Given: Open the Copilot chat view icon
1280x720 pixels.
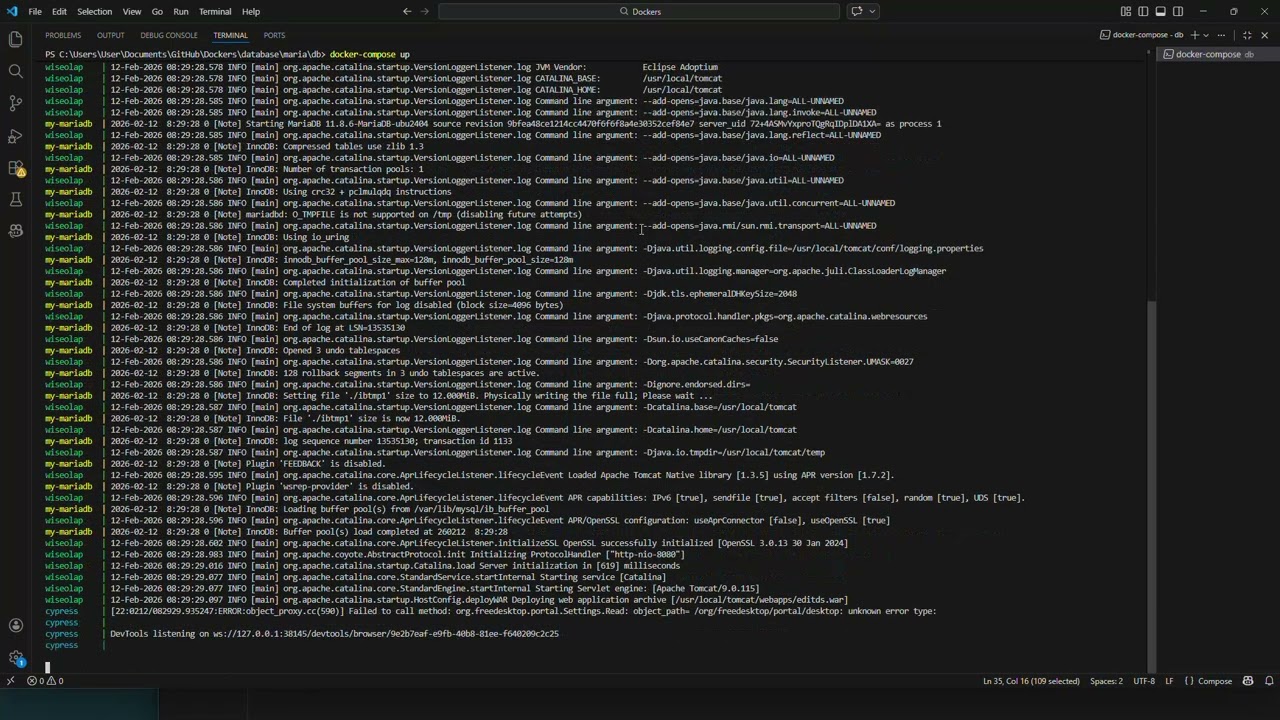Looking at the screenshot, I should (x=15, y=230).
